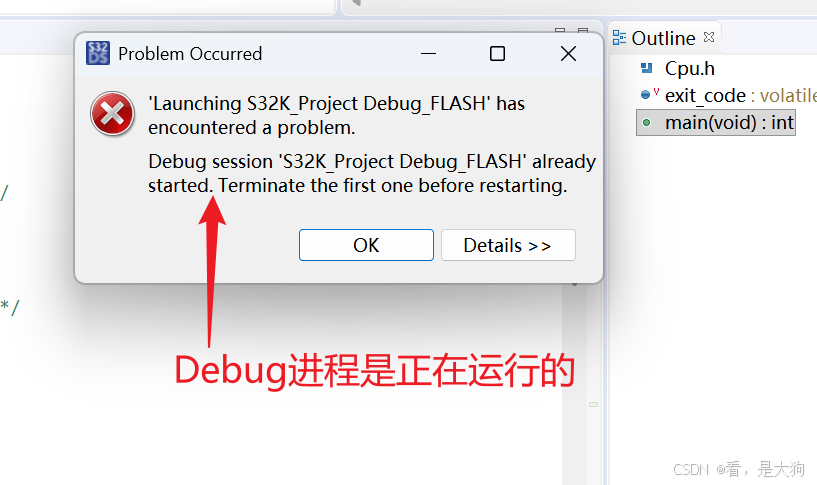This screenshot has width=817, height=485.
Task: Confirm the error with OK
Action: tap(366, 245)
